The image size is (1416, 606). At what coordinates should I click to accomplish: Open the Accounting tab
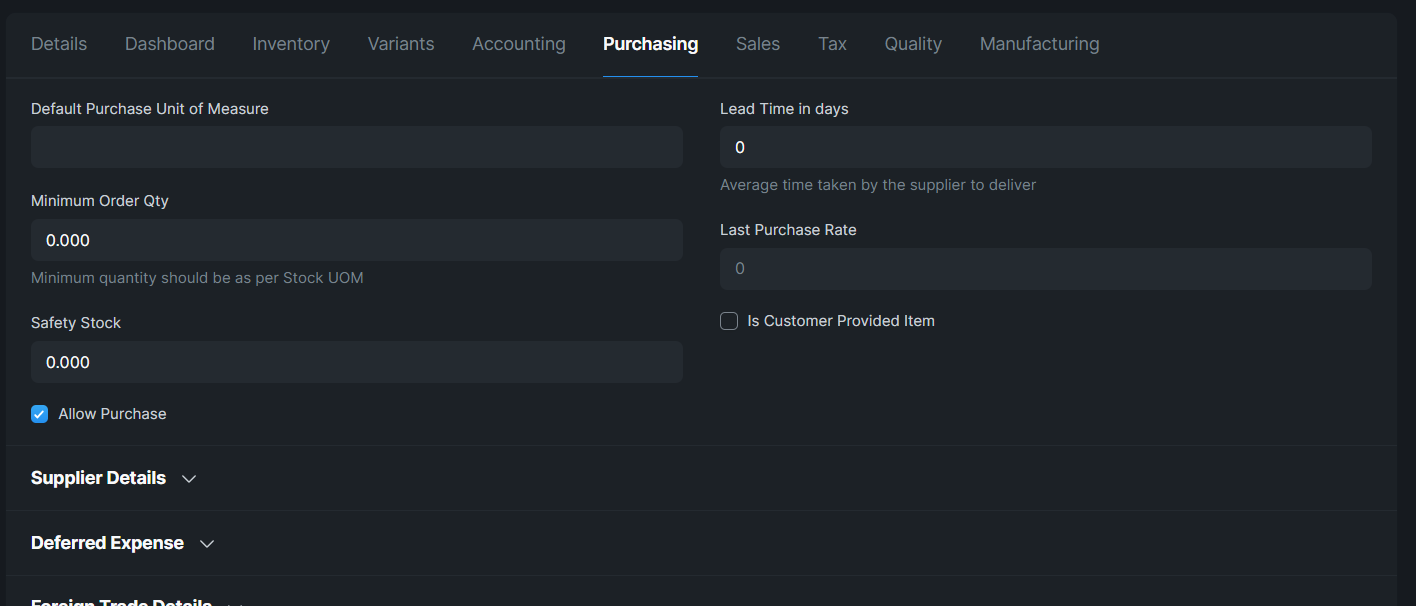[519, 44]
